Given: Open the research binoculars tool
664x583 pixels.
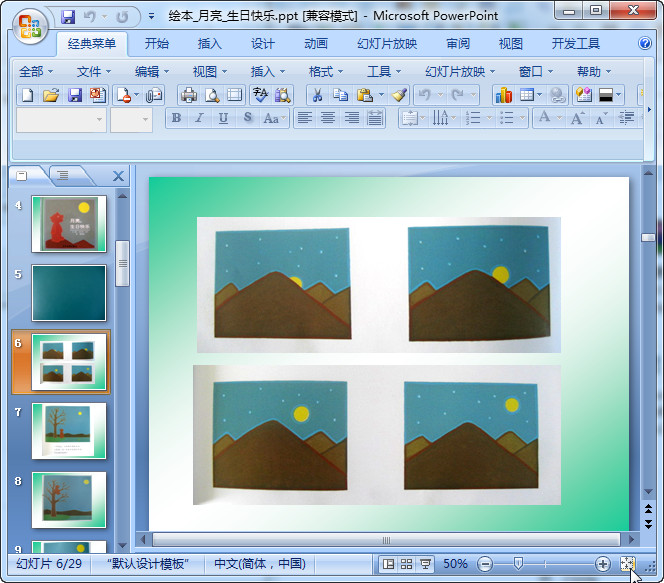Looking at the screenshot, I should [x=283, y=95].
